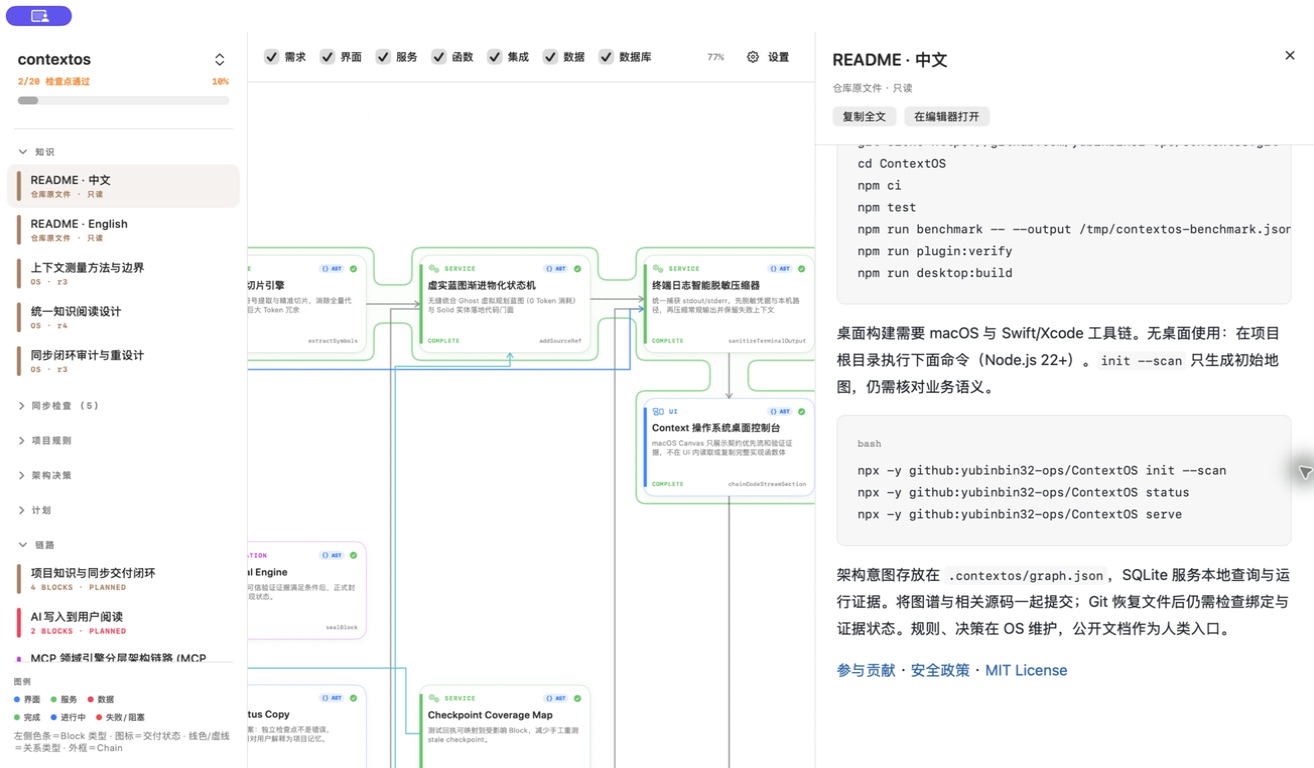Click the blue 界面 legend dot
Screen dimensions: 1314x768
coord(17,700)
